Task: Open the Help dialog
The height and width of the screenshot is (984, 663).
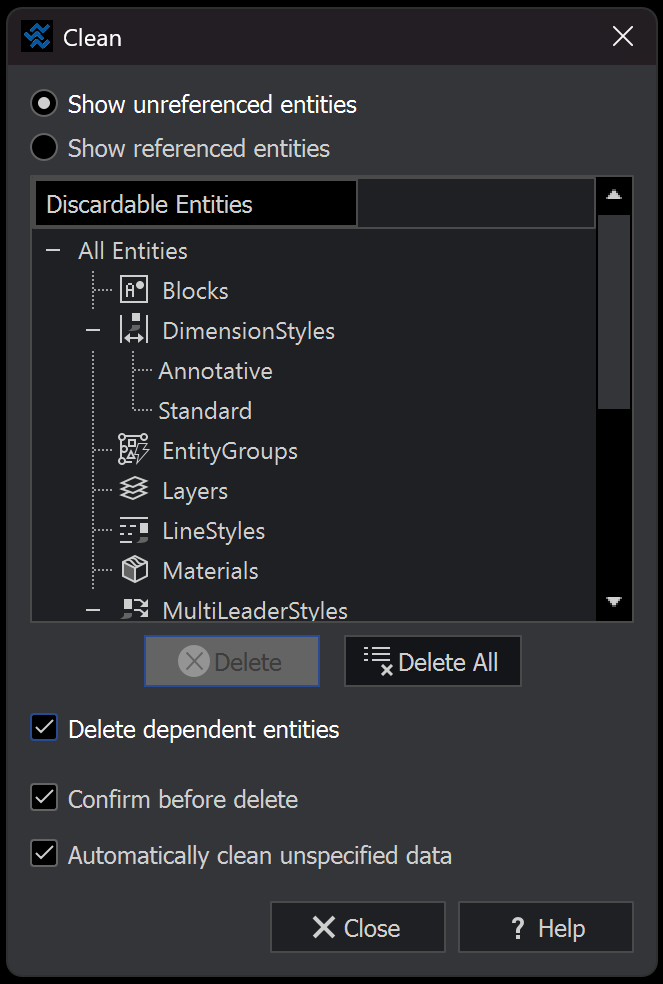Action: pos(545,927)
